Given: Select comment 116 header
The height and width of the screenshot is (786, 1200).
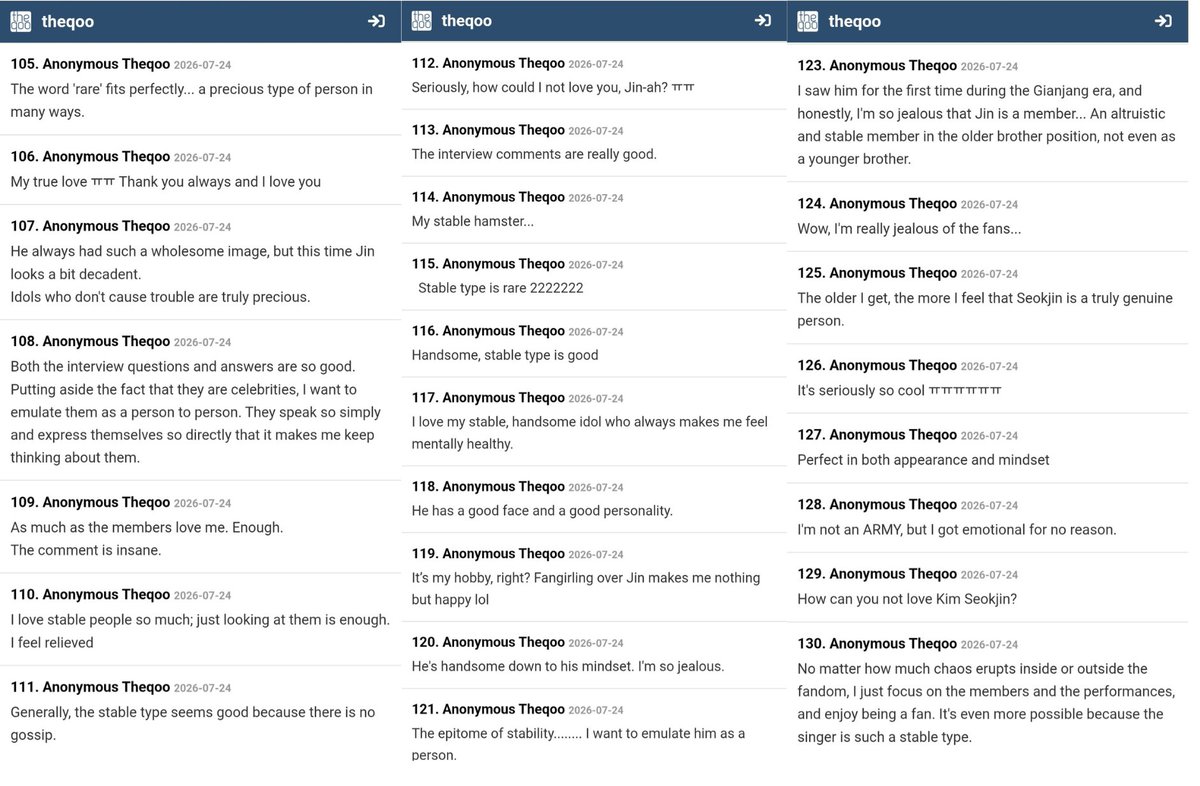Looking at the screenshot, I should click(x=518, y=332).
